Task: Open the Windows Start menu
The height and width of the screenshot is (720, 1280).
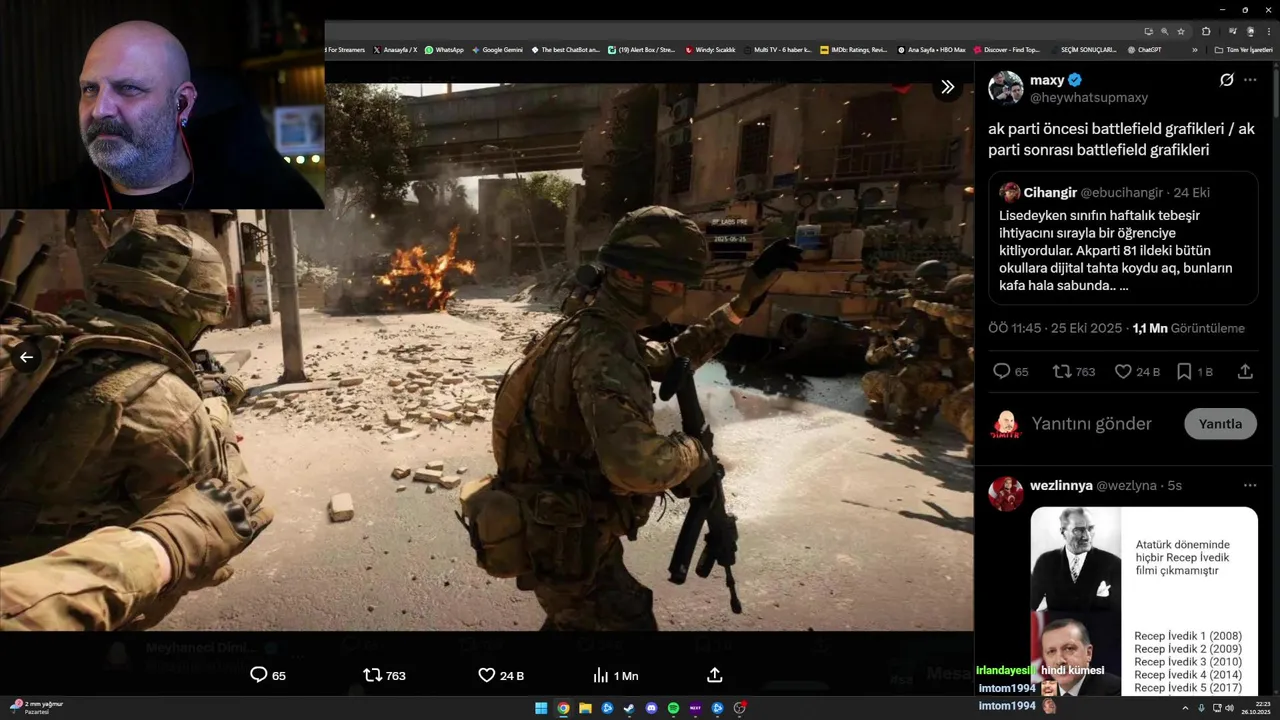Action: pyautogui.click(x=541, y=708)
